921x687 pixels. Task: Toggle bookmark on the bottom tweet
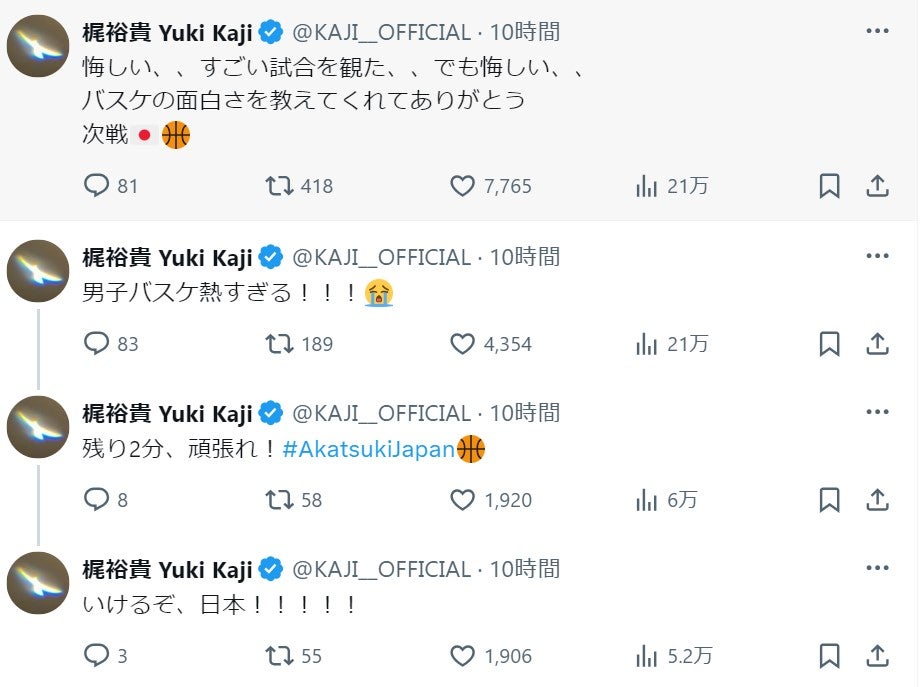[830, 657]
